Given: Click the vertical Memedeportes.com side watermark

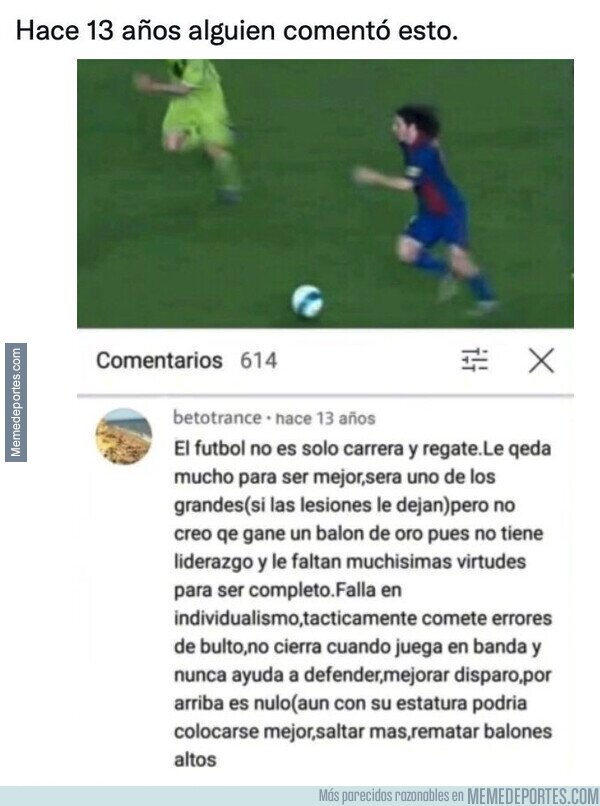Looking at the screenshot, I should tap(16, 402).
